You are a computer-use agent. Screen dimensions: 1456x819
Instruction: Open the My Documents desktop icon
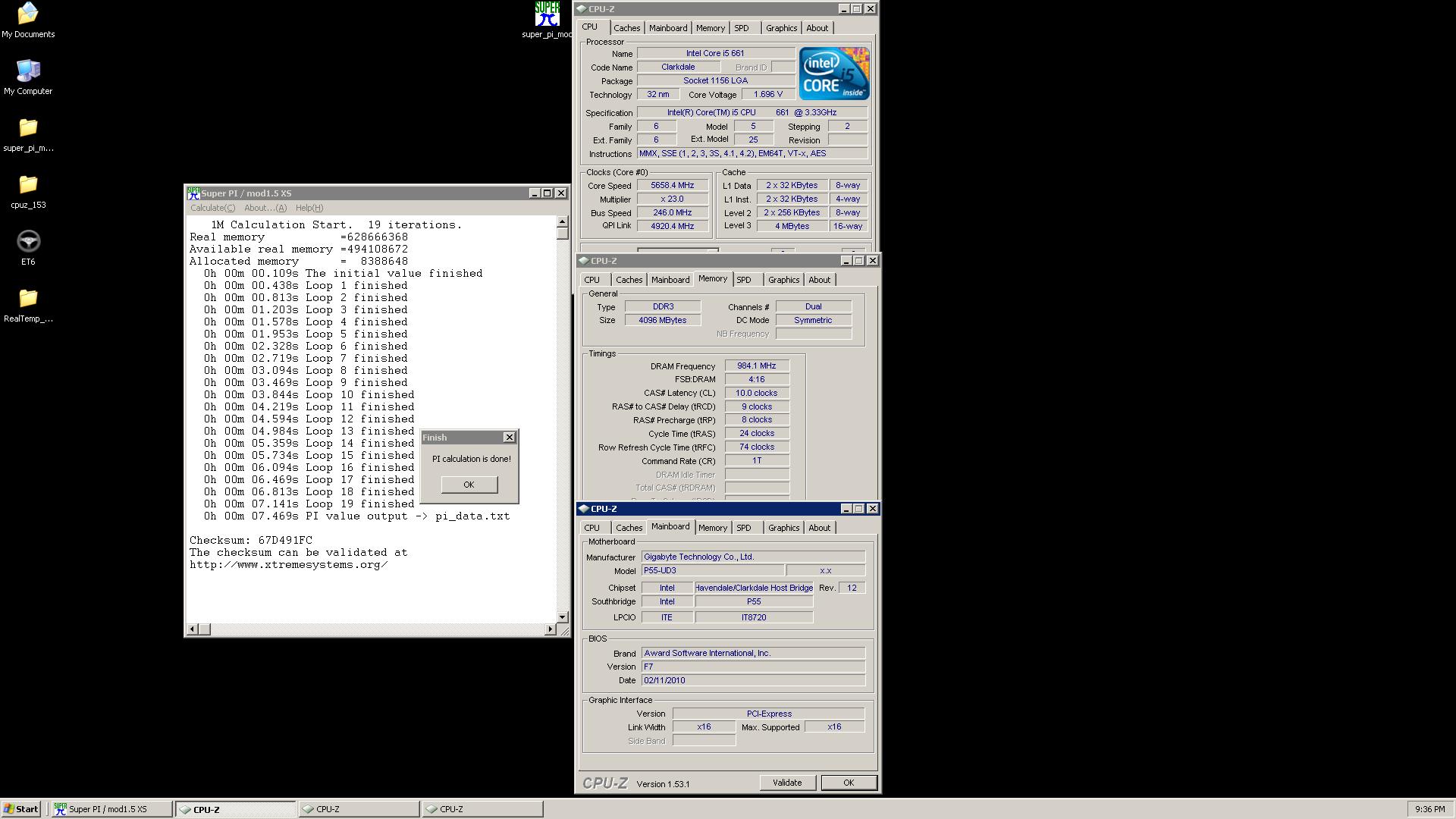pos(28,15)
